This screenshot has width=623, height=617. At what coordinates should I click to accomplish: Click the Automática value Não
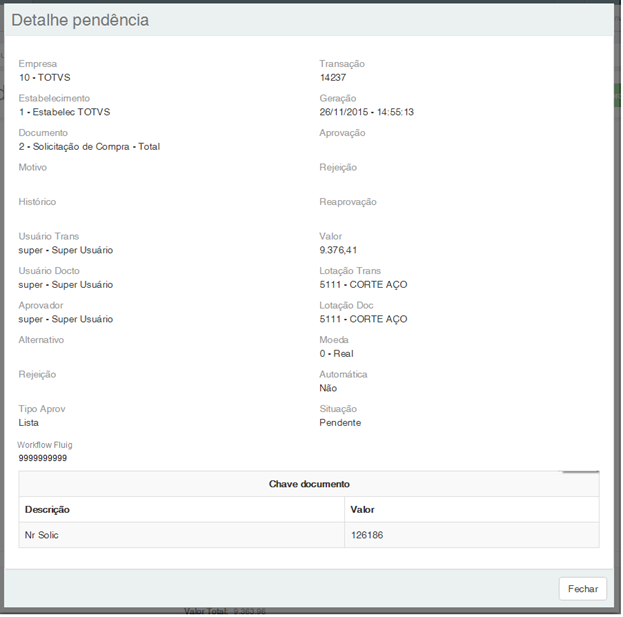328,388
